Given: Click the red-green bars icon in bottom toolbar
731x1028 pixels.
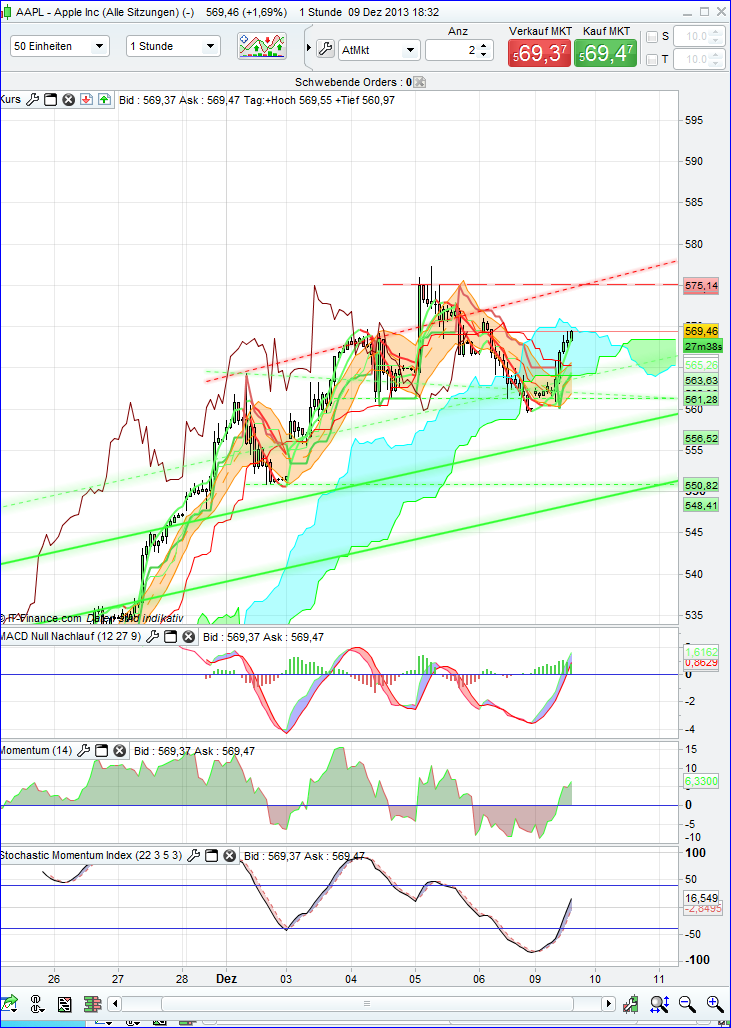Looking at the screenshot, I should [92, 1004].
